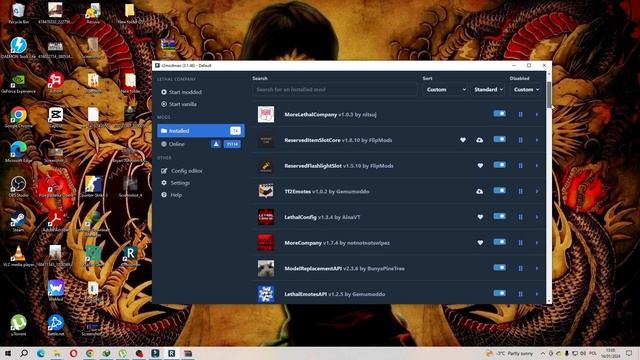This screenshot has width=640, height=360.
Task: Open the Recycle Bin desktop icon
Action: 18,13
